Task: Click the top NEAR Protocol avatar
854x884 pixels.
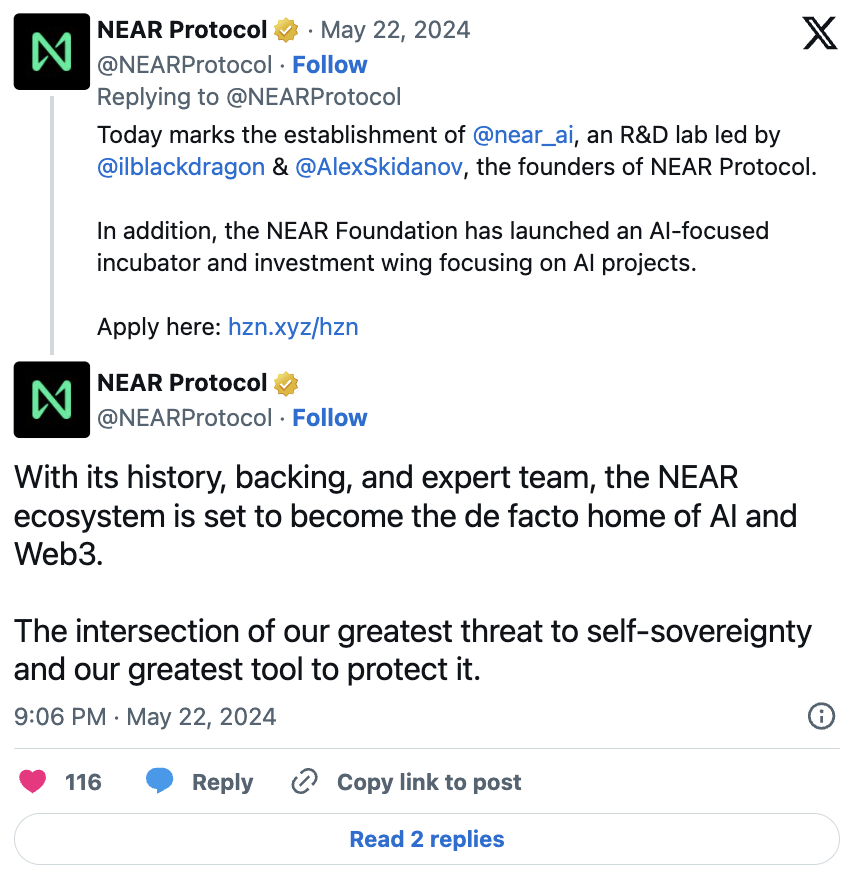Action: 52,52
